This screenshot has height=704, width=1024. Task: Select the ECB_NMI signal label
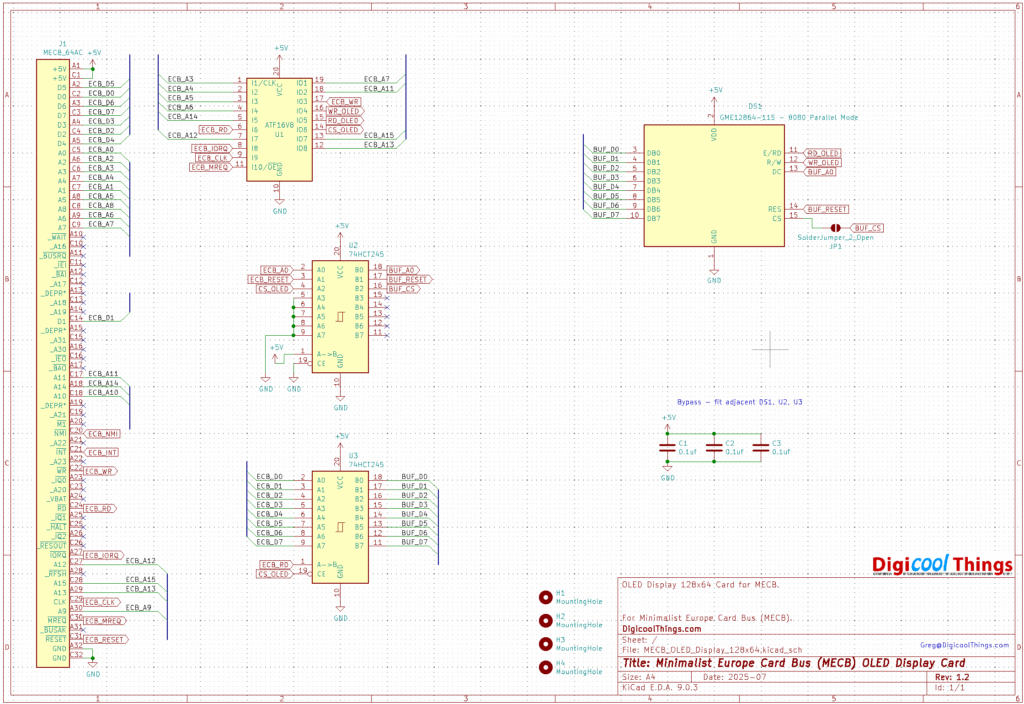tap(102, 434)
